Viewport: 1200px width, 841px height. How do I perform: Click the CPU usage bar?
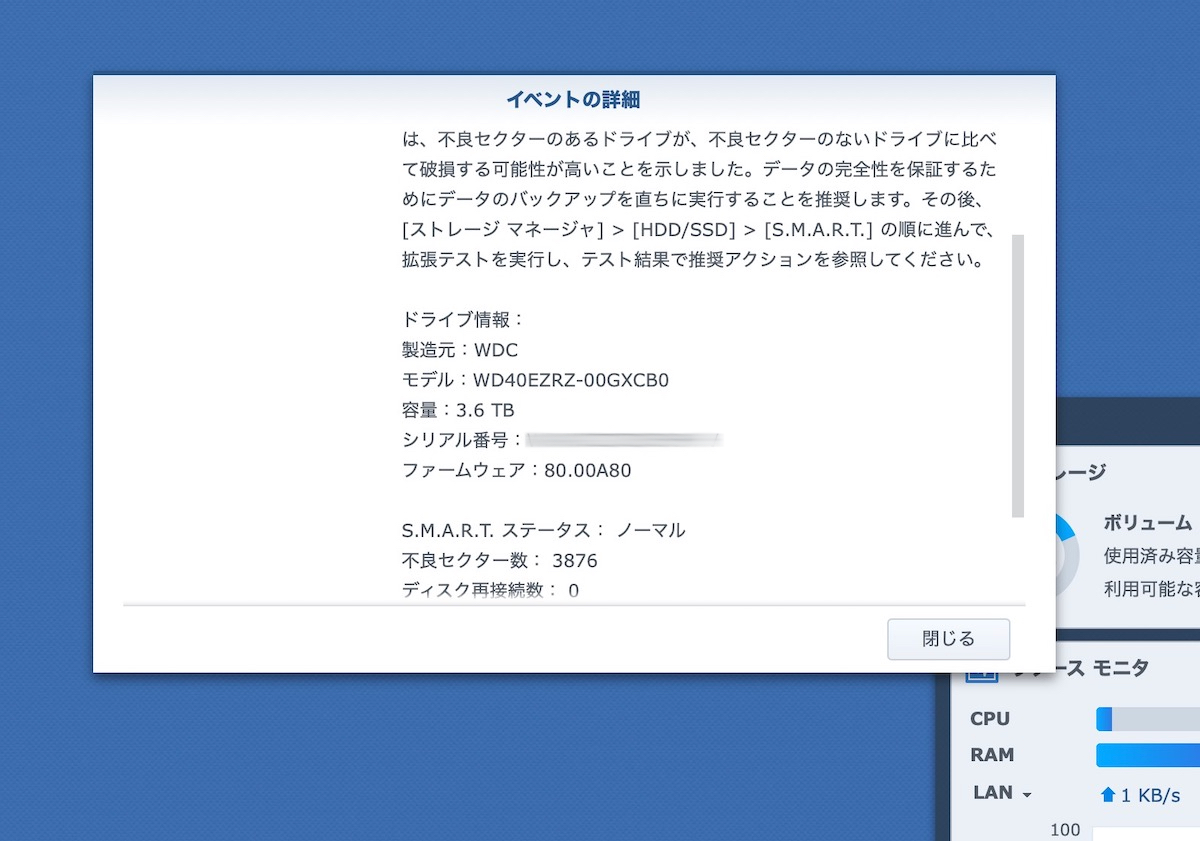coord(1147,719)
